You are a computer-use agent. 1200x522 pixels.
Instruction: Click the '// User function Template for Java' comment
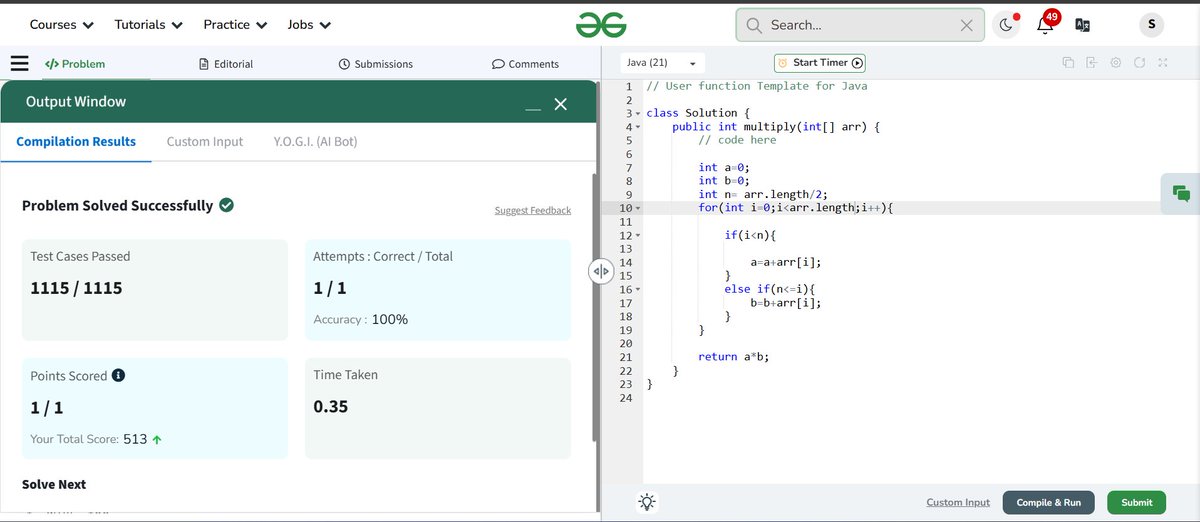click(x=757, y=86)
